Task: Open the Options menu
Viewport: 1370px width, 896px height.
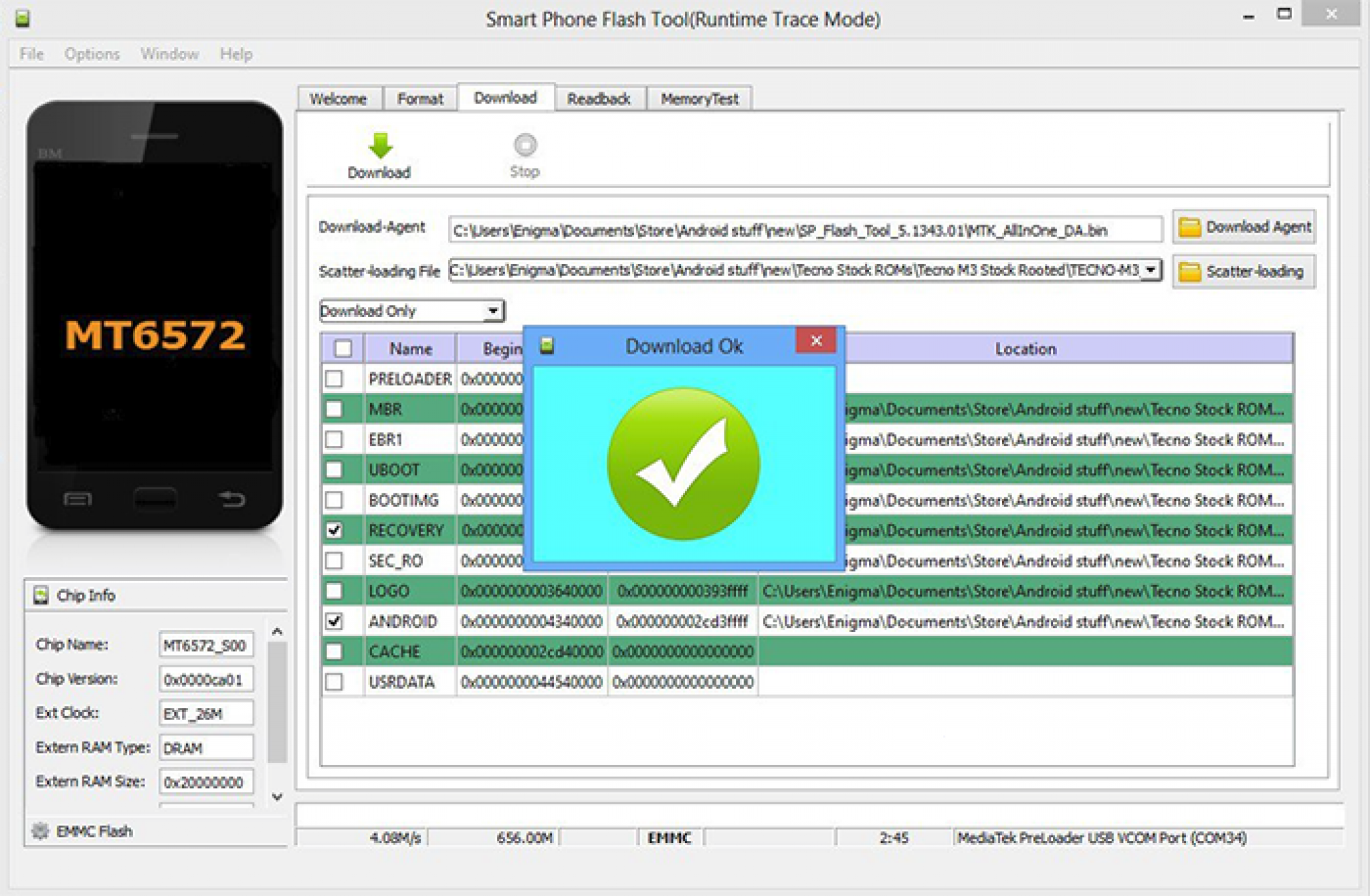Action: click(92, 53)
